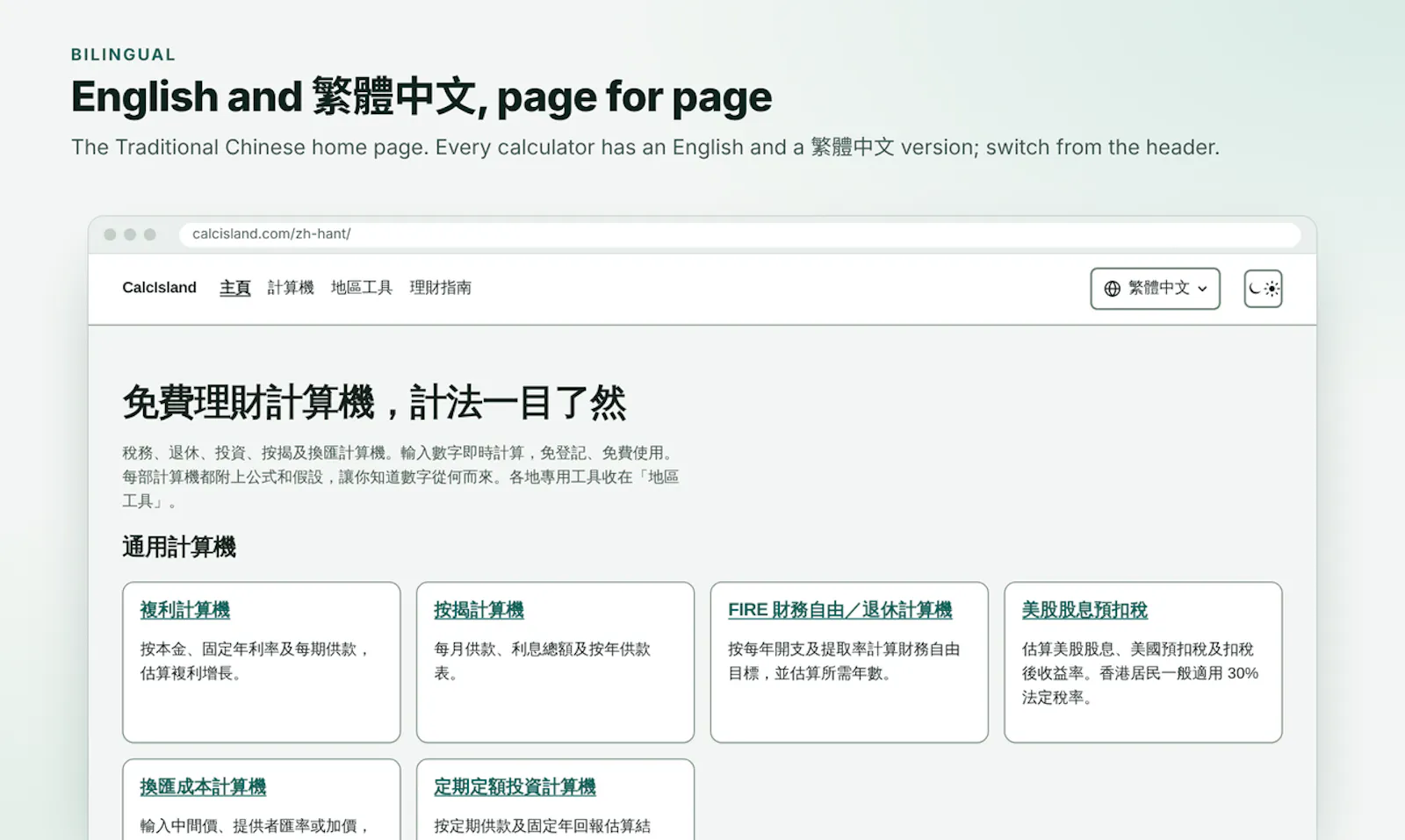Open the 複利計算機 link
Viewport: 1405px width, 840px height.
pyautogui.click(x=185, y=610)
